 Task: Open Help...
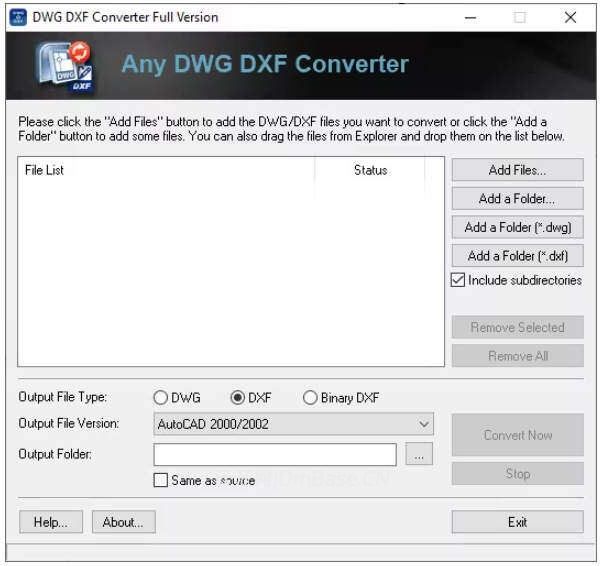coord(51,522)
